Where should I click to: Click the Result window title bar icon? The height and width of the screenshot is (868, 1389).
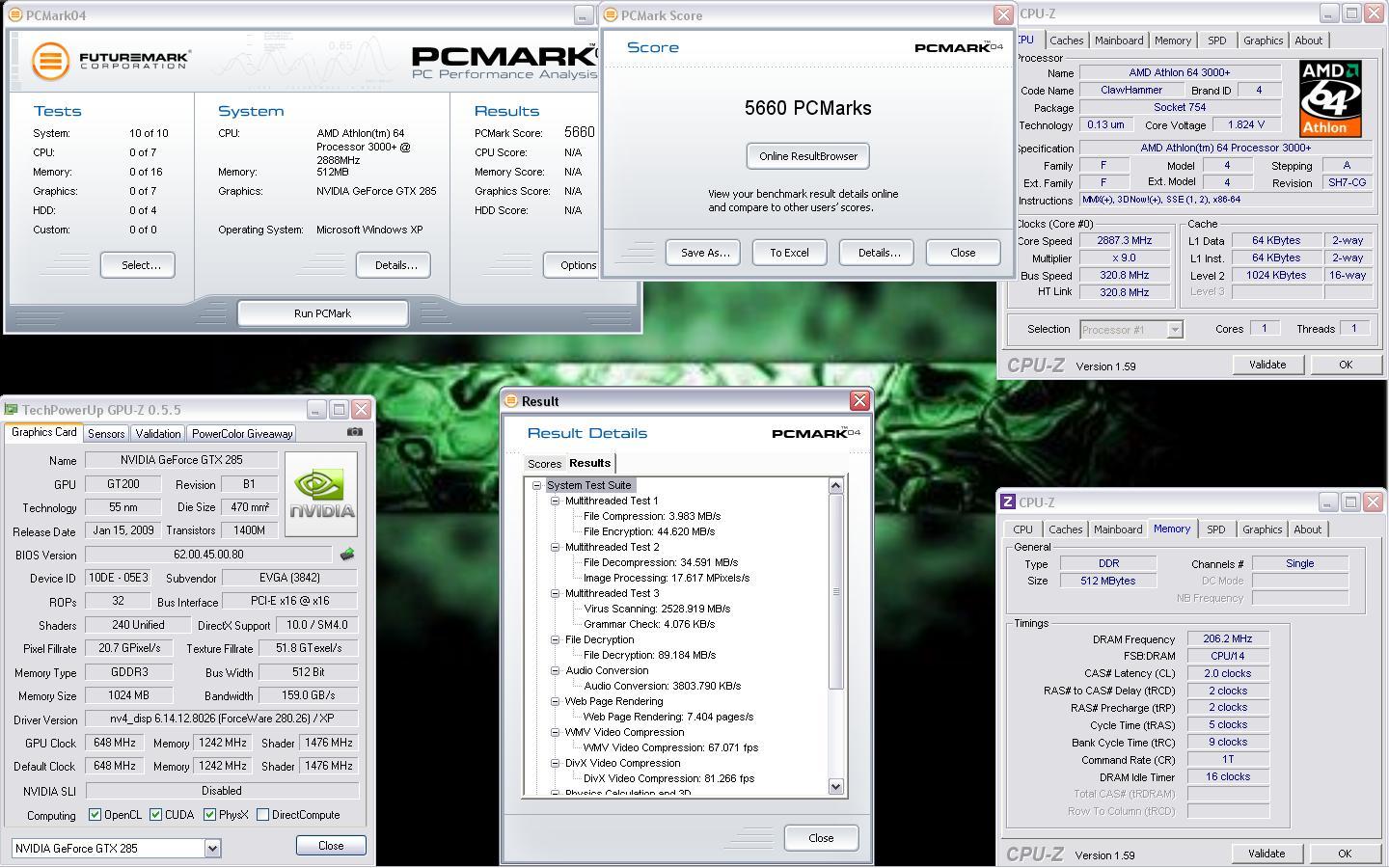click(x=511, y=401)
